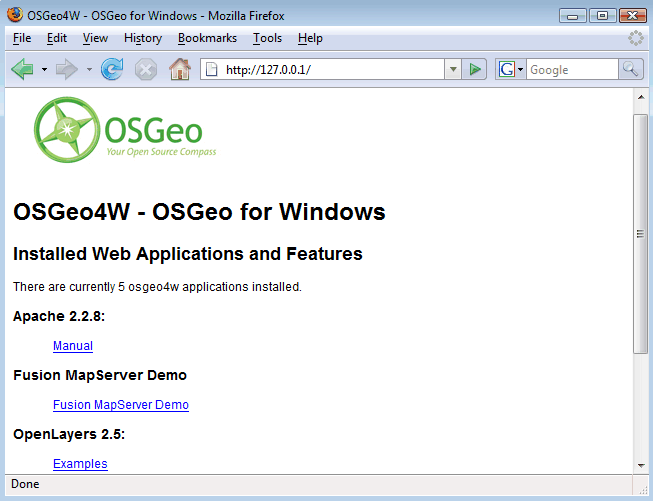Open the Forward history dropdown arrow
Image resolution: width=653 pixels, height=501 pixels.
[89, 70]
